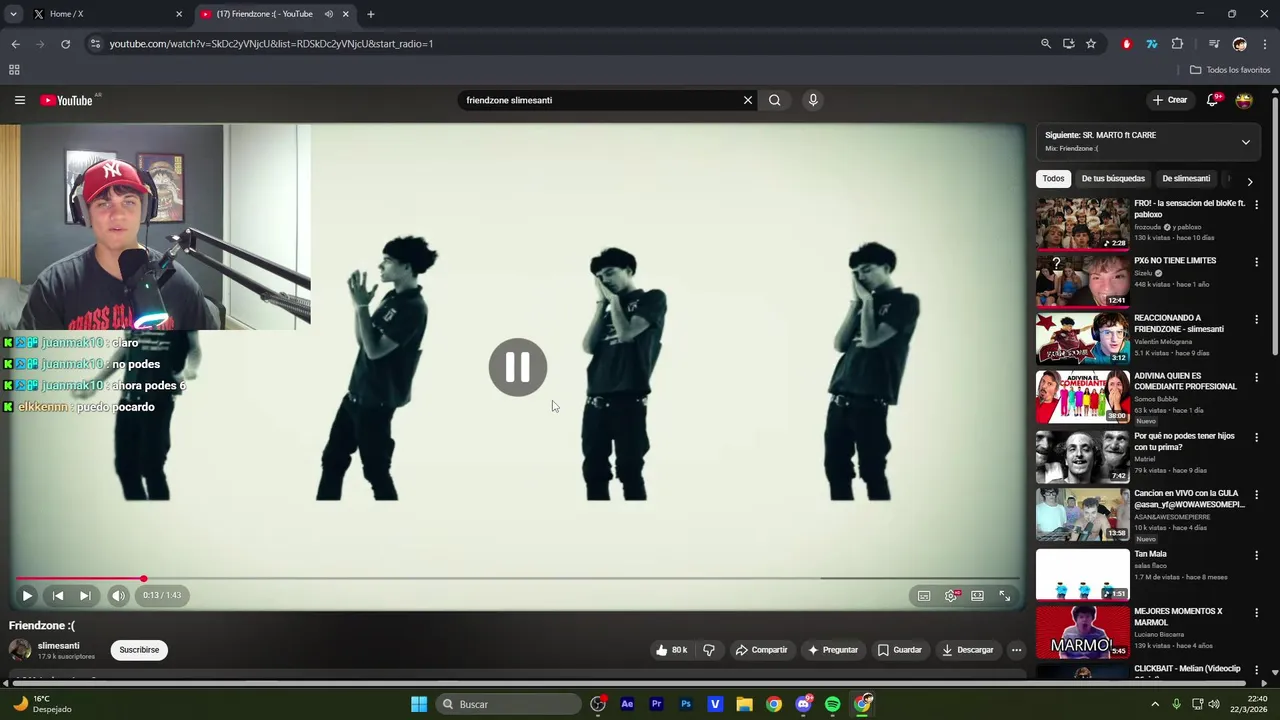Open Chrome media controls music icon
This screenshot has height=720, width=1280.
pos(1214,44)
